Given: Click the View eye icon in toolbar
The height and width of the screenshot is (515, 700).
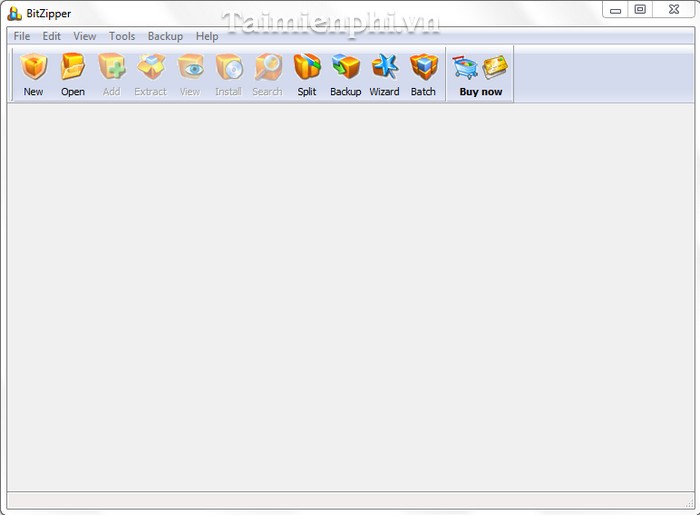Looking at the screenshot, I should tap(190, 68).
